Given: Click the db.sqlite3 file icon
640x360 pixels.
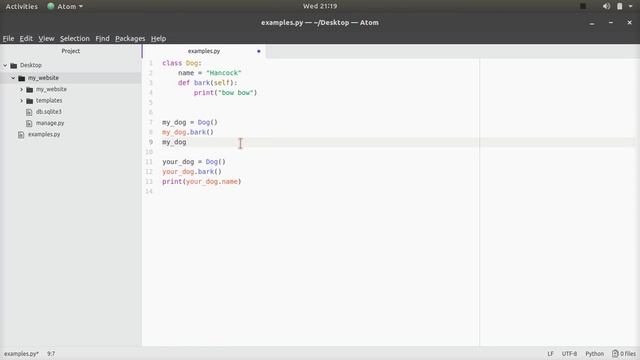Looking at the screenshot, I should pyautogui.click(x=29, y=112).
